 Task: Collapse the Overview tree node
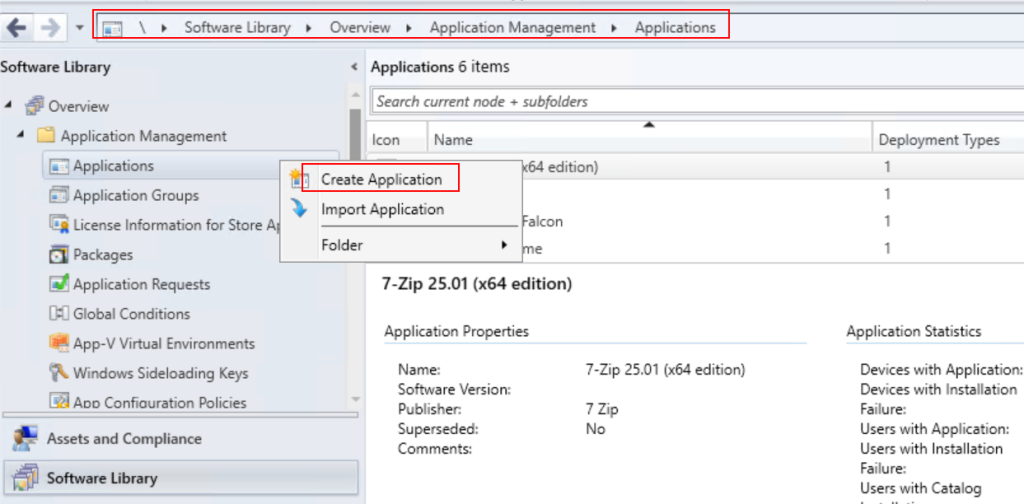click(x=10, y=106)
